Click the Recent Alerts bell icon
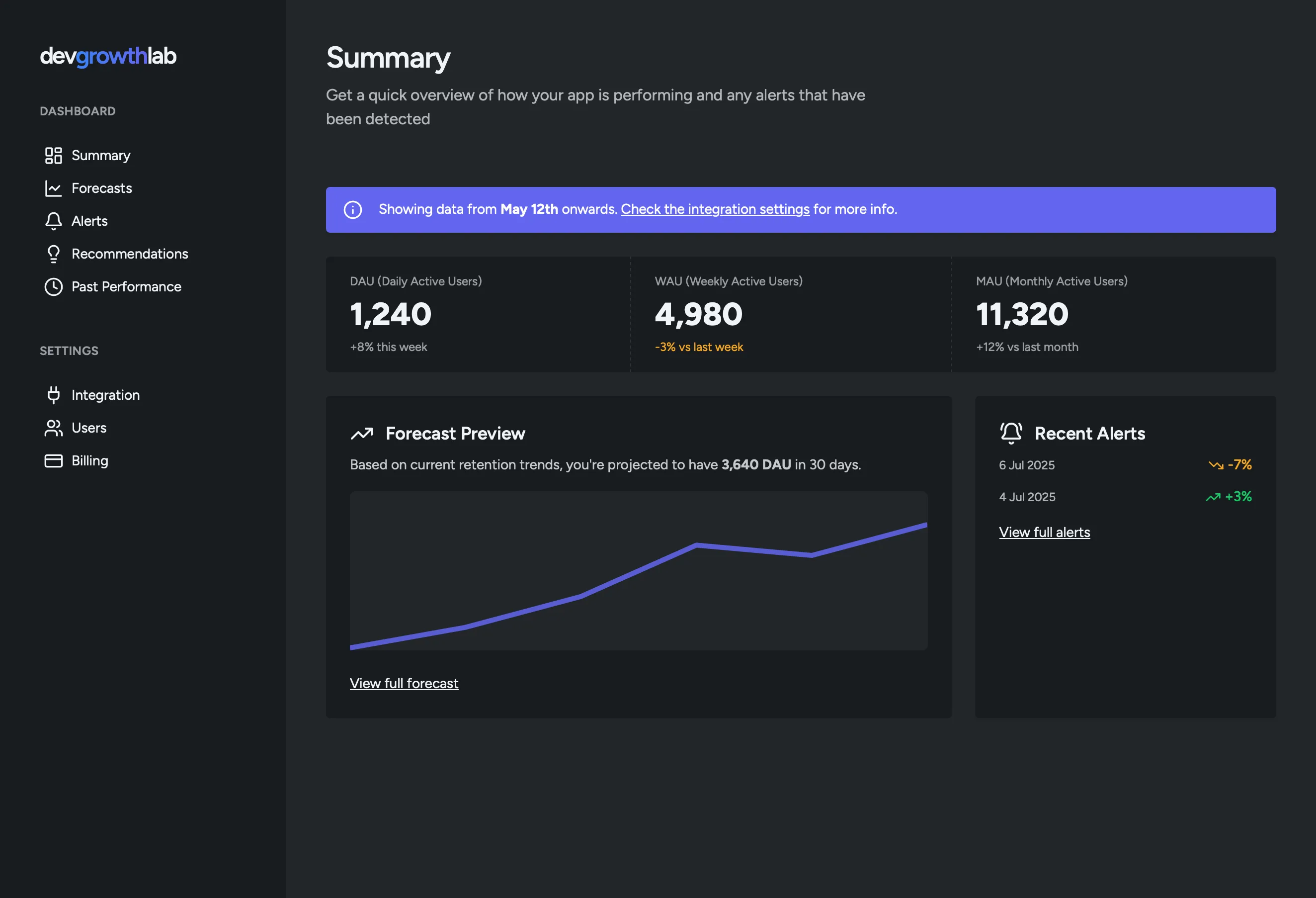 (1010, 432)
